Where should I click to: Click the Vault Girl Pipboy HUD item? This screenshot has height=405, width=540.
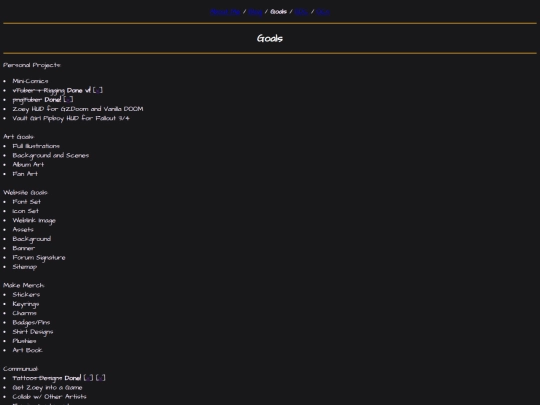click(x=71, y=118)
